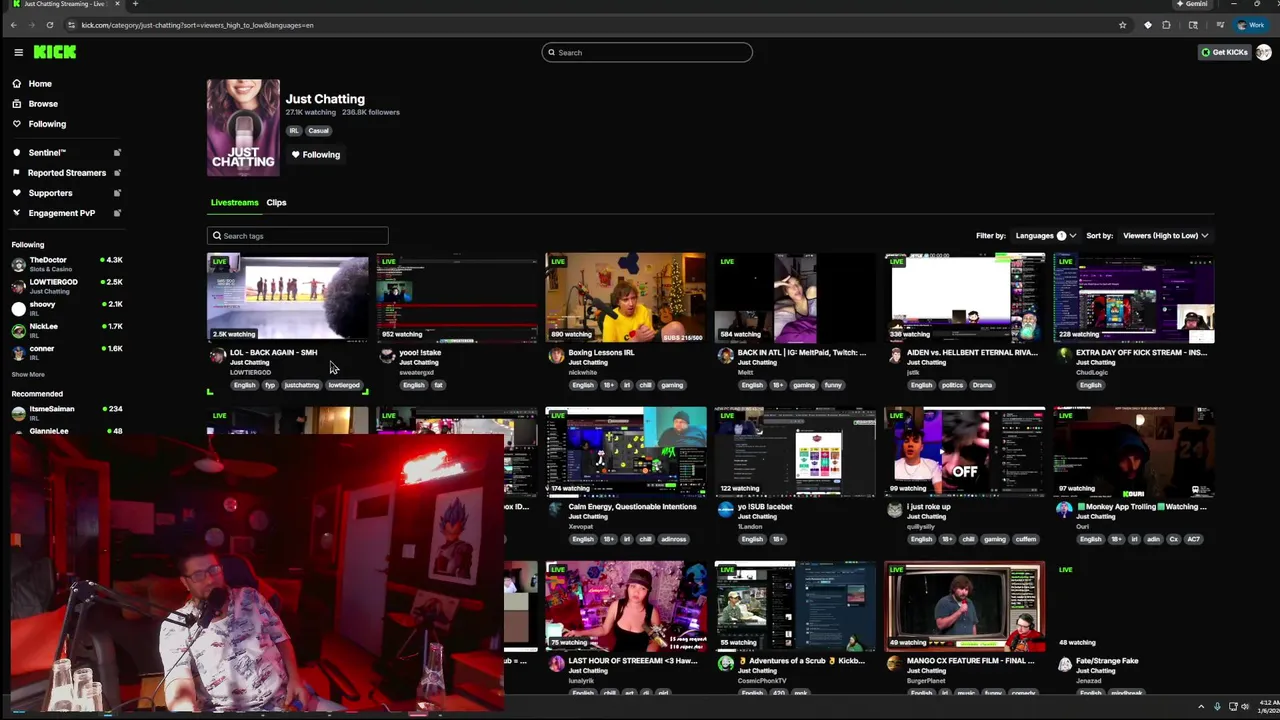Open Viewers (High to Low) sort dropdown
1280x720 pixels.
(x=1166, y=236)
